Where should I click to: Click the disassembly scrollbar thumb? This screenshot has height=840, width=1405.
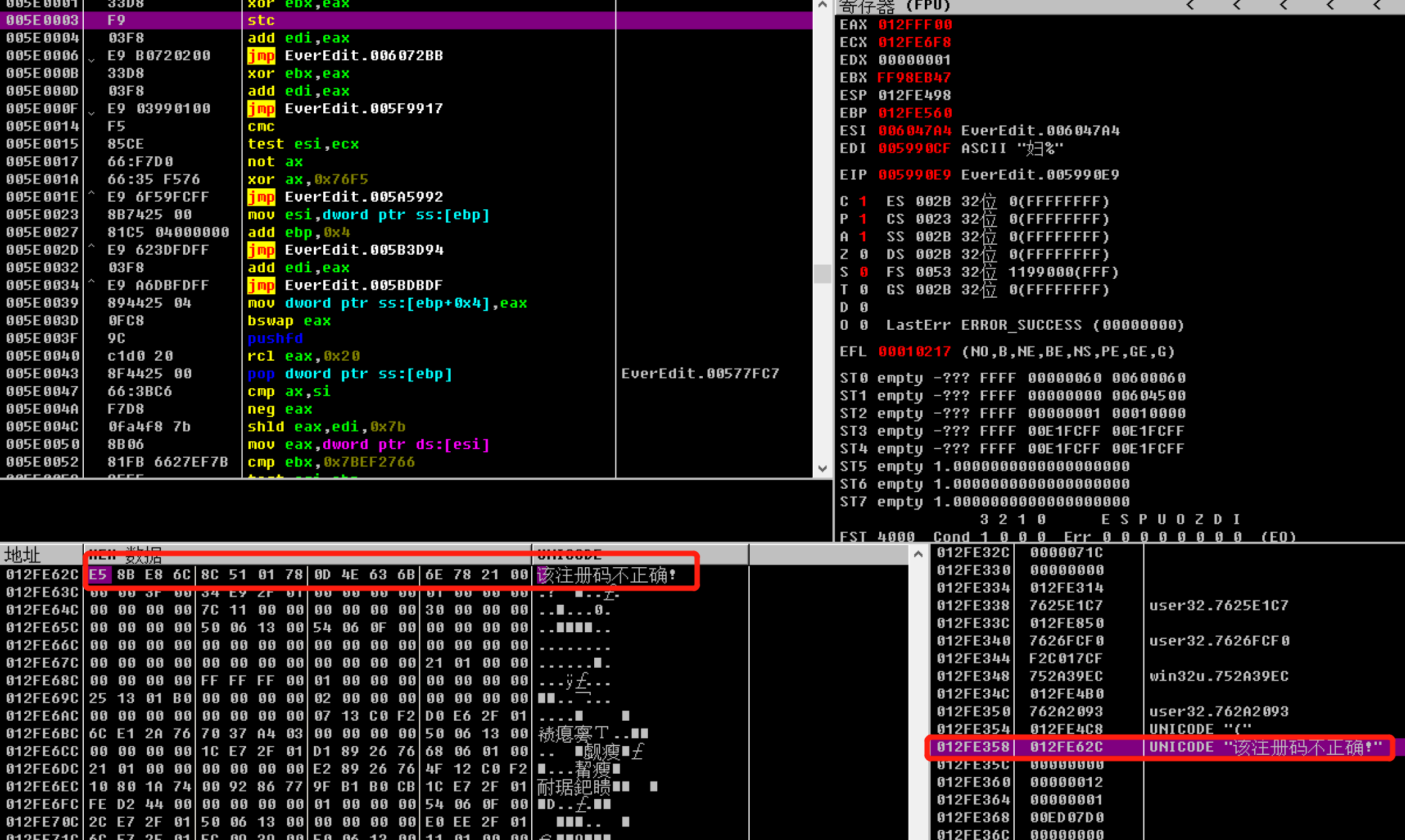[x=822, y=274]
